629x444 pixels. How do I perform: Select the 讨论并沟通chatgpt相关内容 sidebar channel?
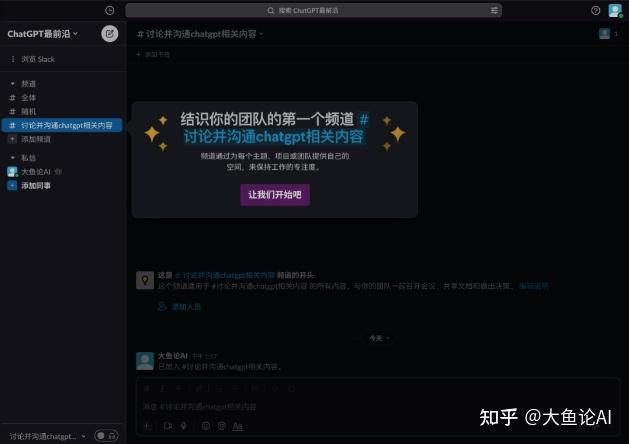coord(62,126)
